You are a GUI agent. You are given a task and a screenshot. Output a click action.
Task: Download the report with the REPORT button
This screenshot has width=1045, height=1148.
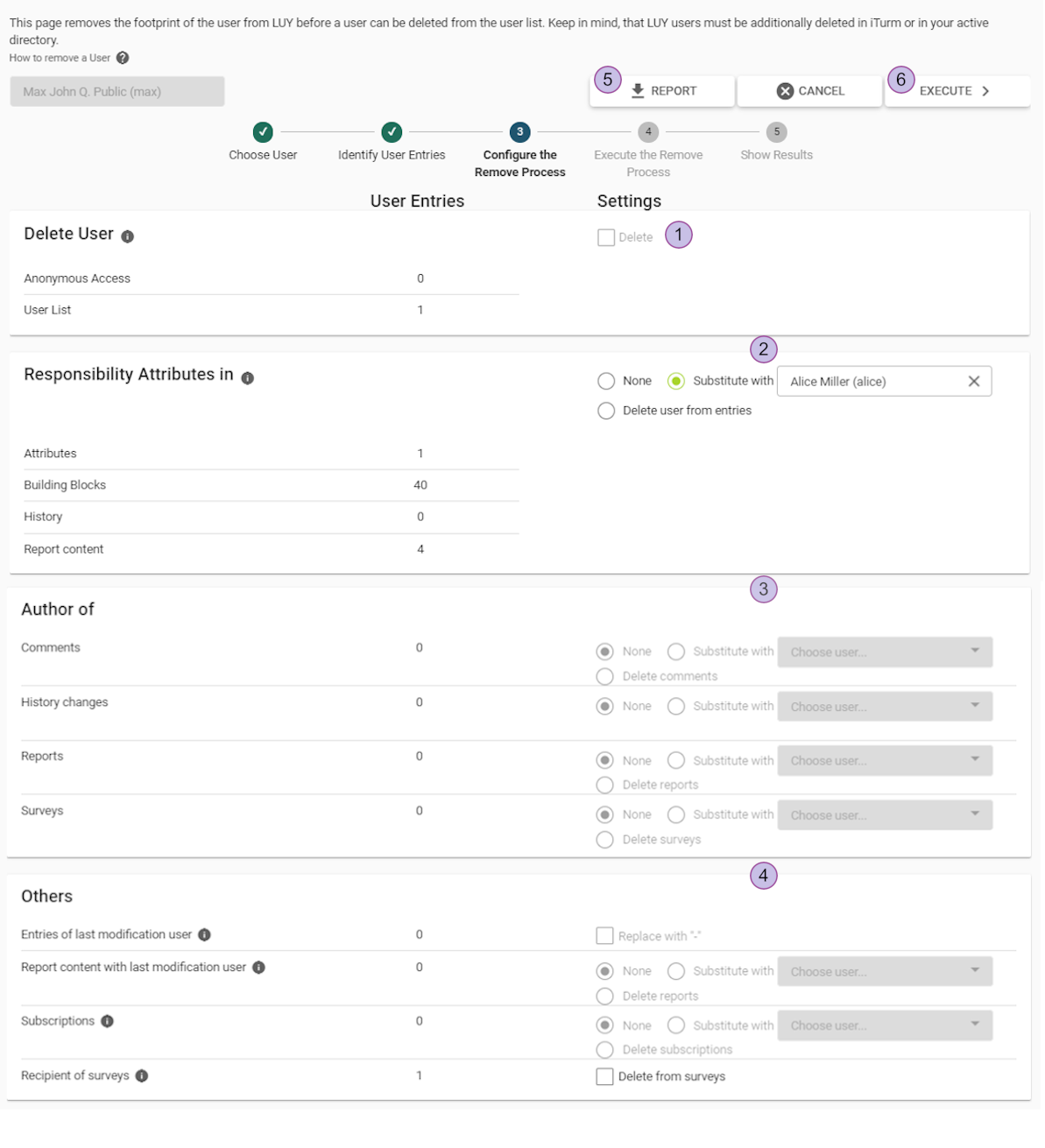tap(662, 91)
